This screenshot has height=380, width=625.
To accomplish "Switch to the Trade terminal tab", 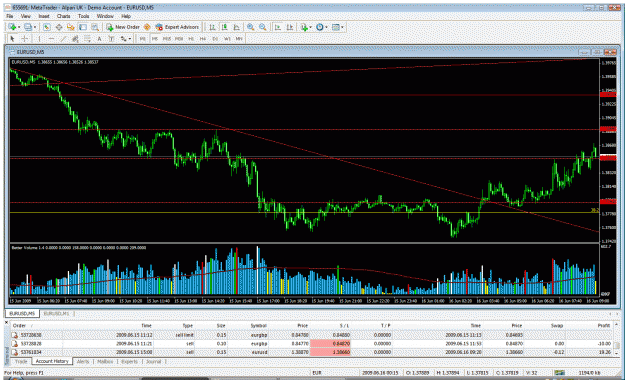I will [x=21, y=362].
